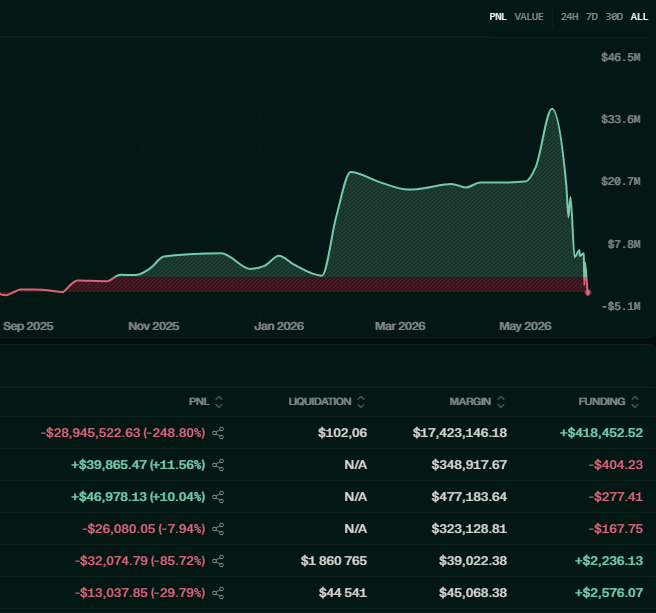Click the +$2,576.07 funding value
The image size is (656, 613).
609,593
